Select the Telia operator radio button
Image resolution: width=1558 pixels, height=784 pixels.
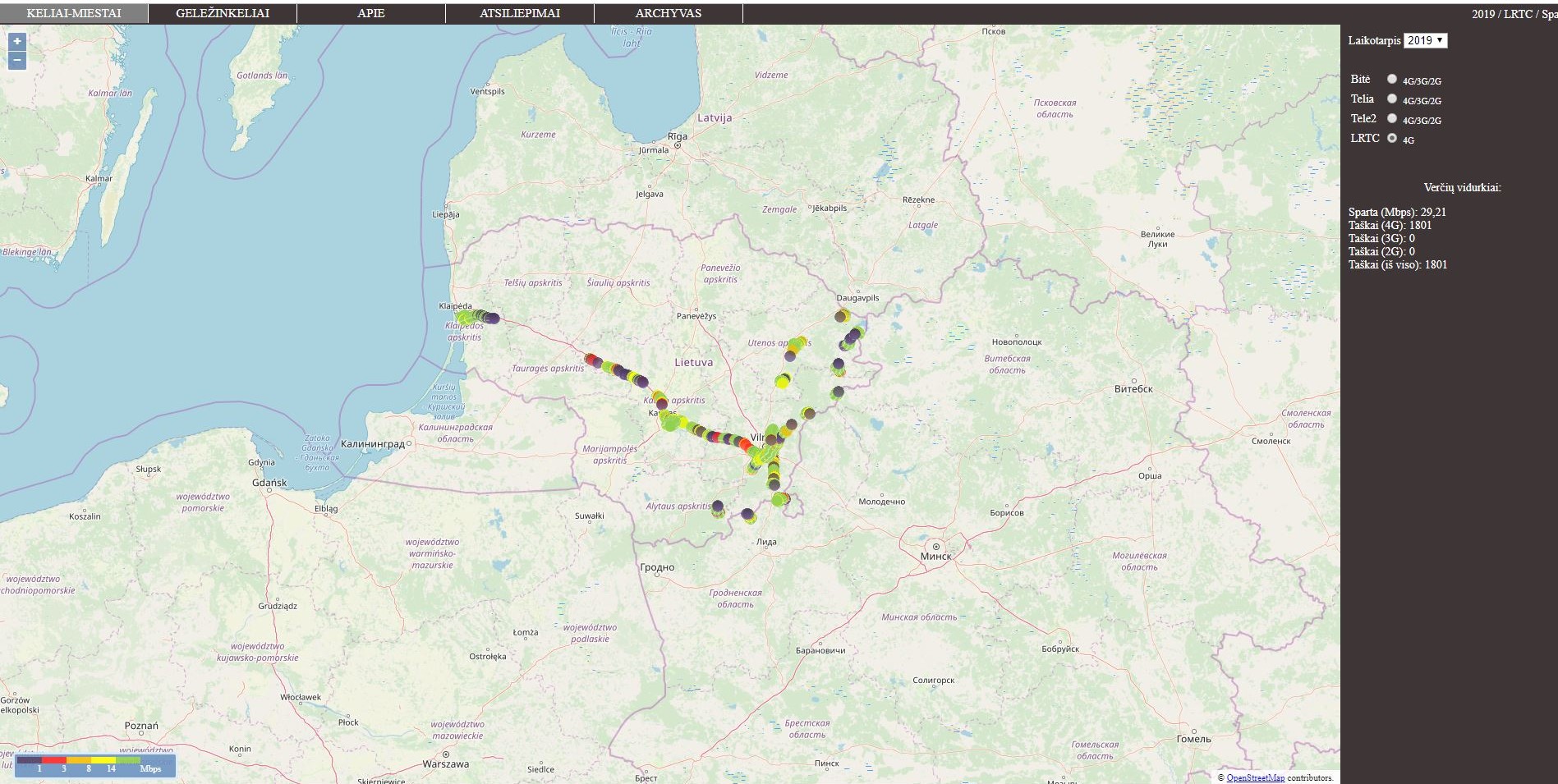click(x=1392, y=99)
